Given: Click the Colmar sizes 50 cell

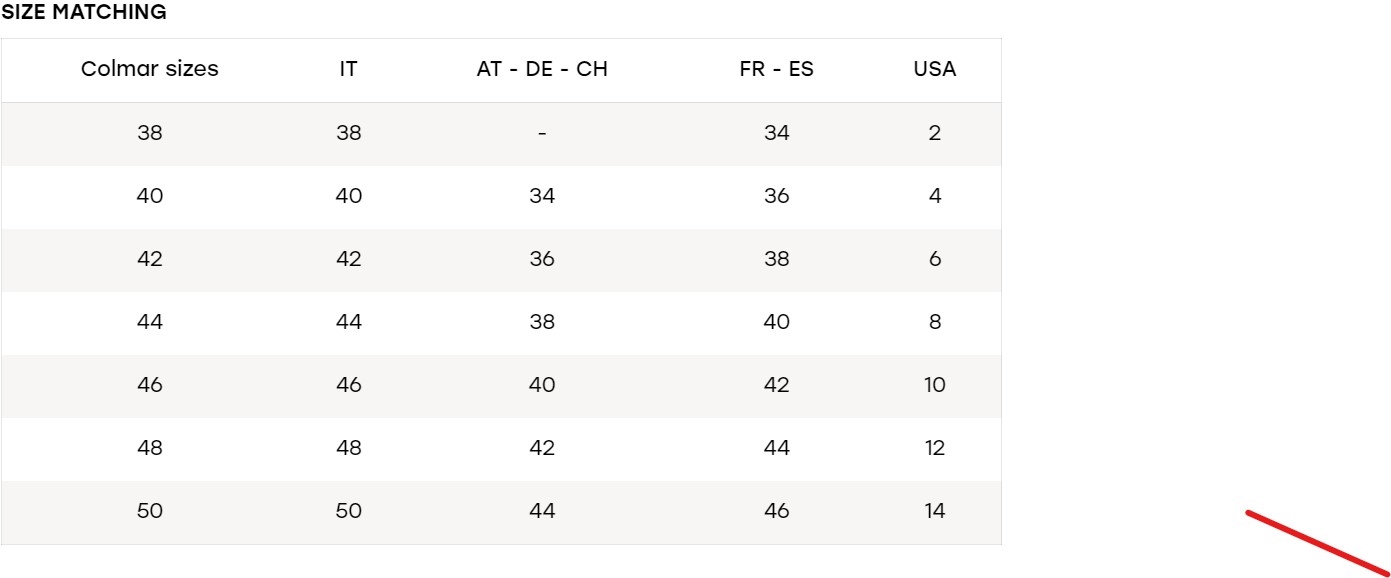Looking at the screenshot, I should pos(150,511).
